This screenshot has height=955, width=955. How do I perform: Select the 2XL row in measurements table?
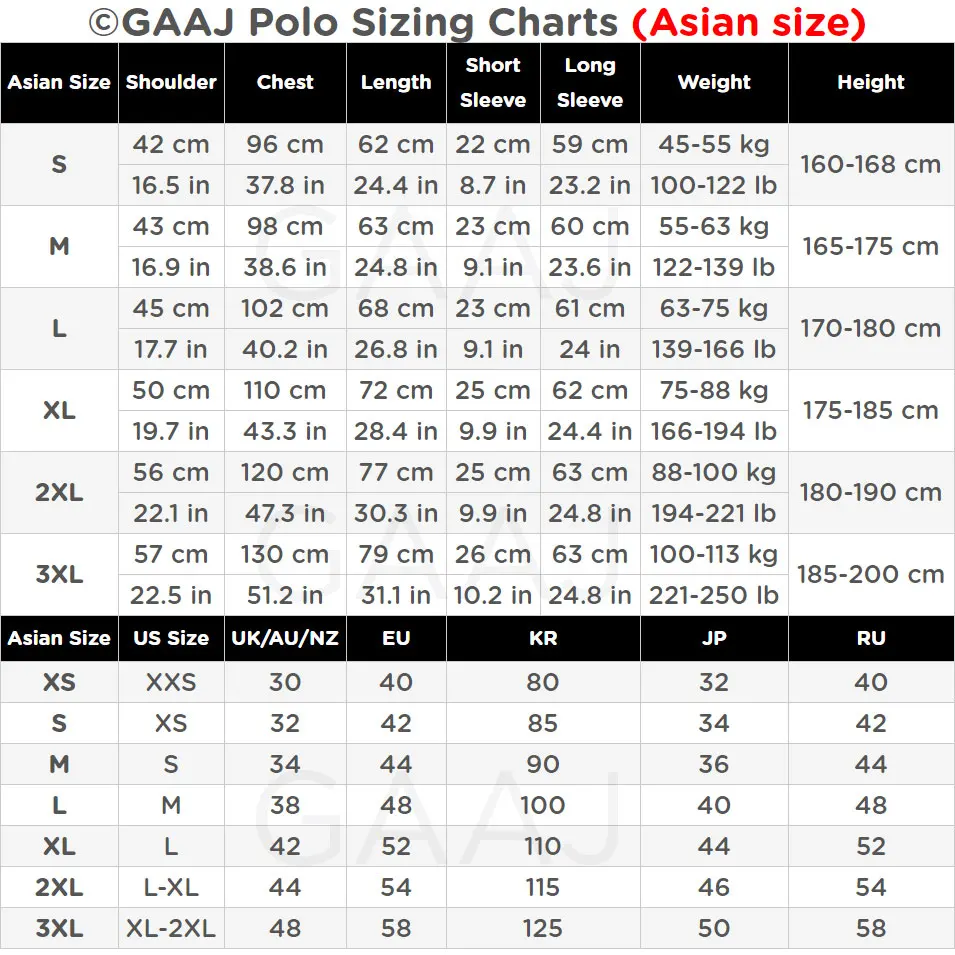(59, 493)
